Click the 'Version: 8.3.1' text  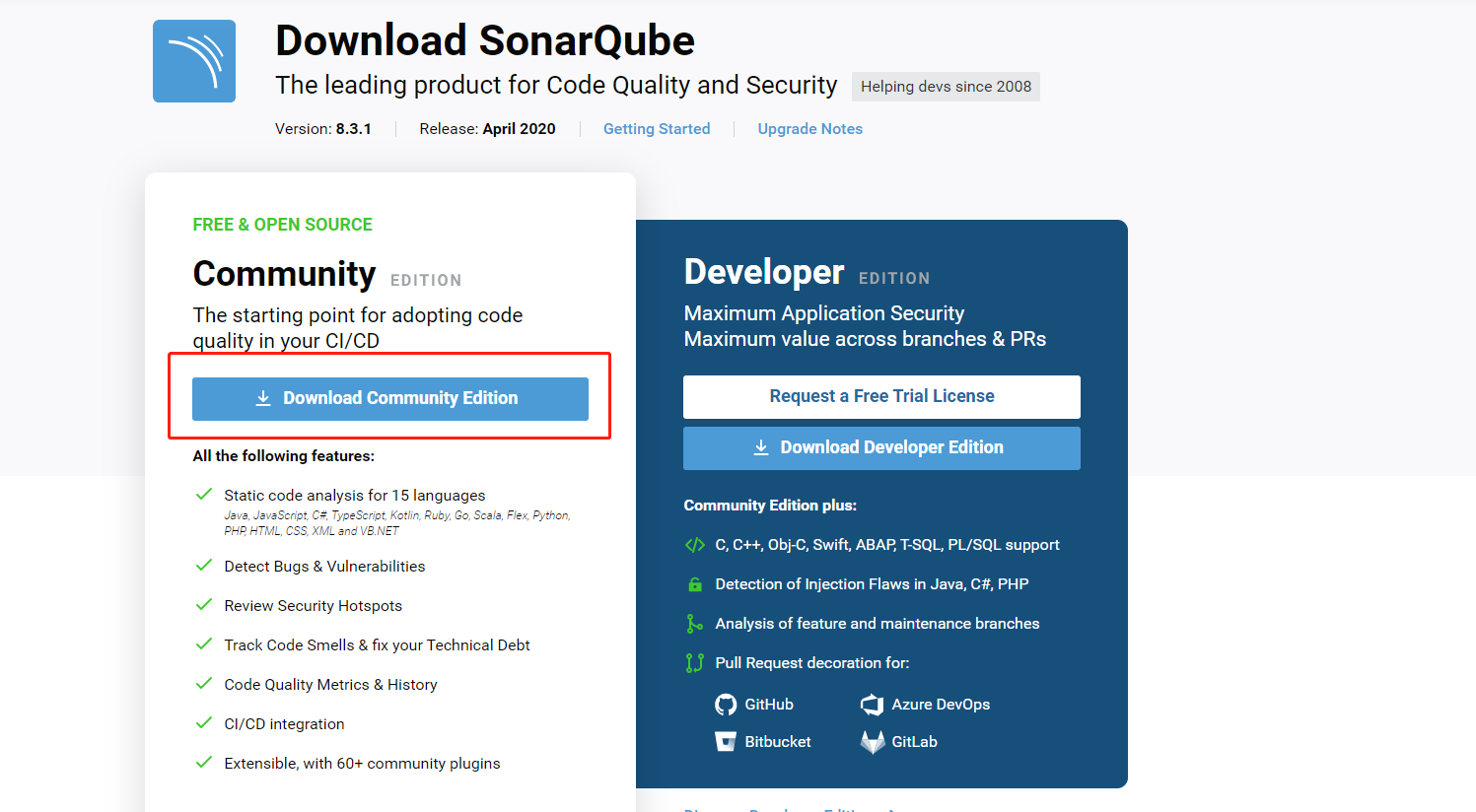coord(323,129)
